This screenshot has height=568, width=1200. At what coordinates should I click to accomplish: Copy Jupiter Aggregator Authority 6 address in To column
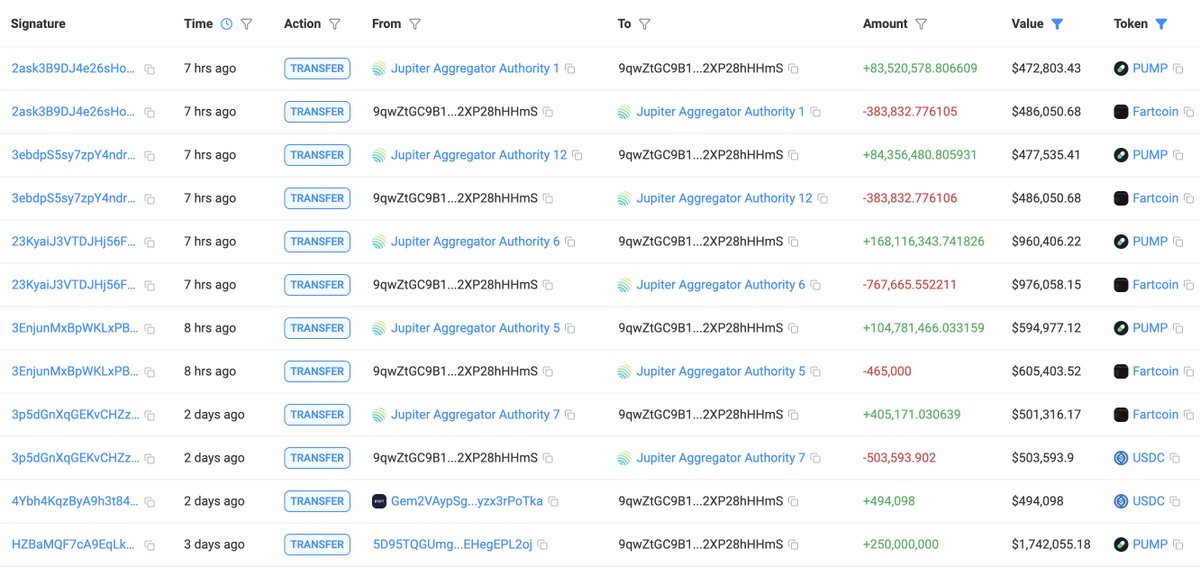[x=816, y=285]
